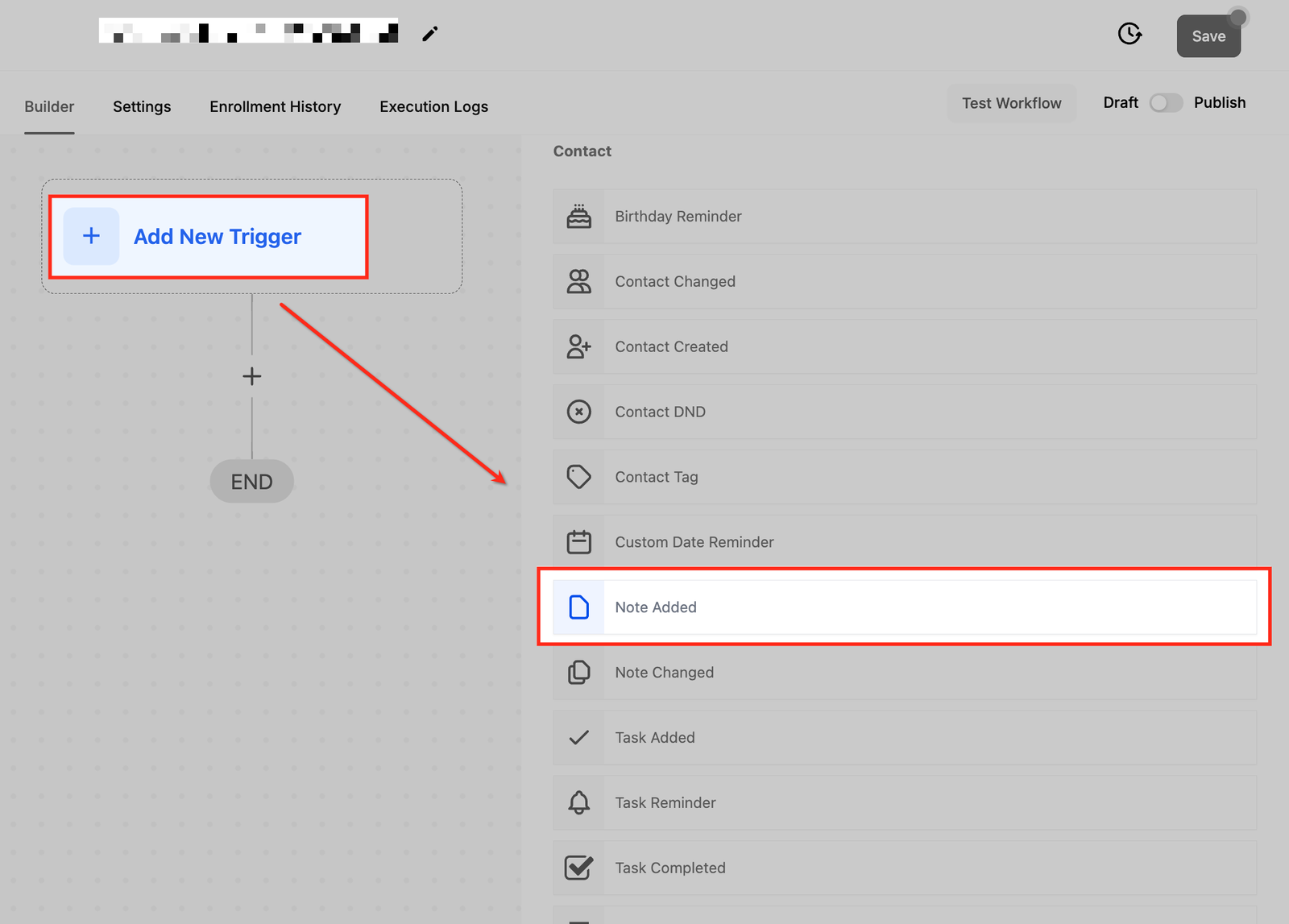Switch to the Settings tab

(x=142, y=106)
